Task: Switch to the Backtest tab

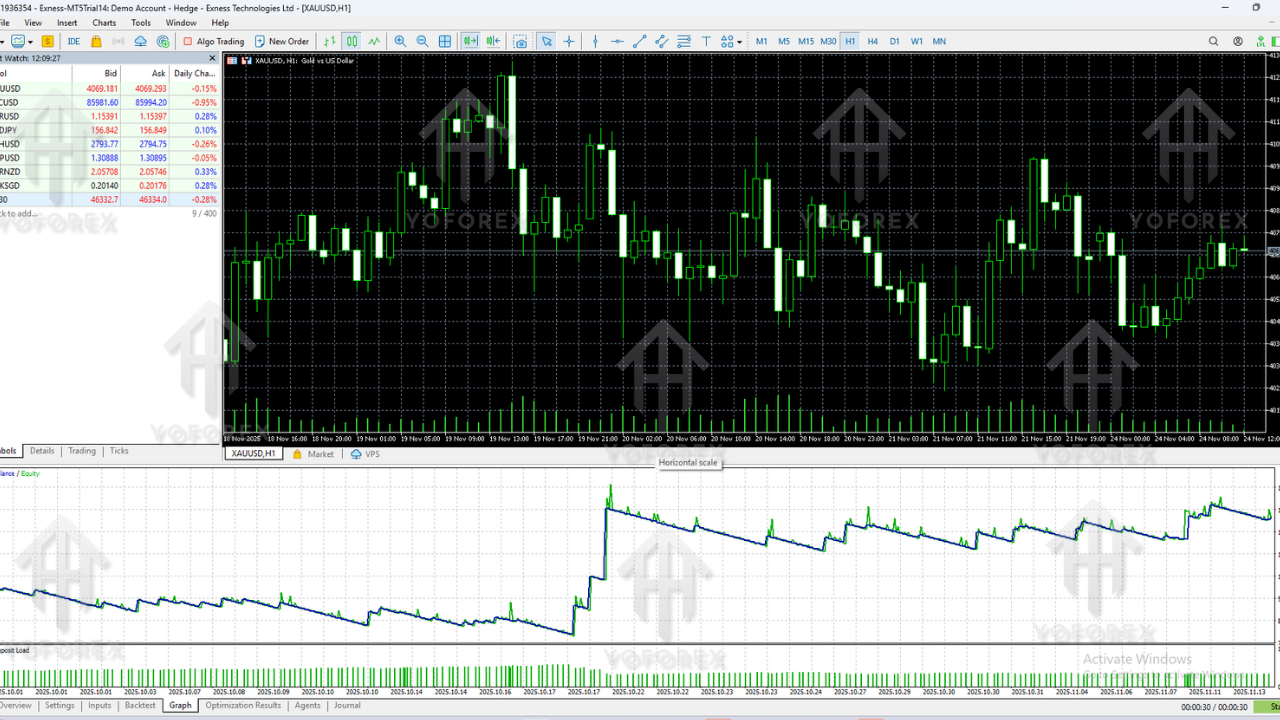Action: tap(140, 706)
